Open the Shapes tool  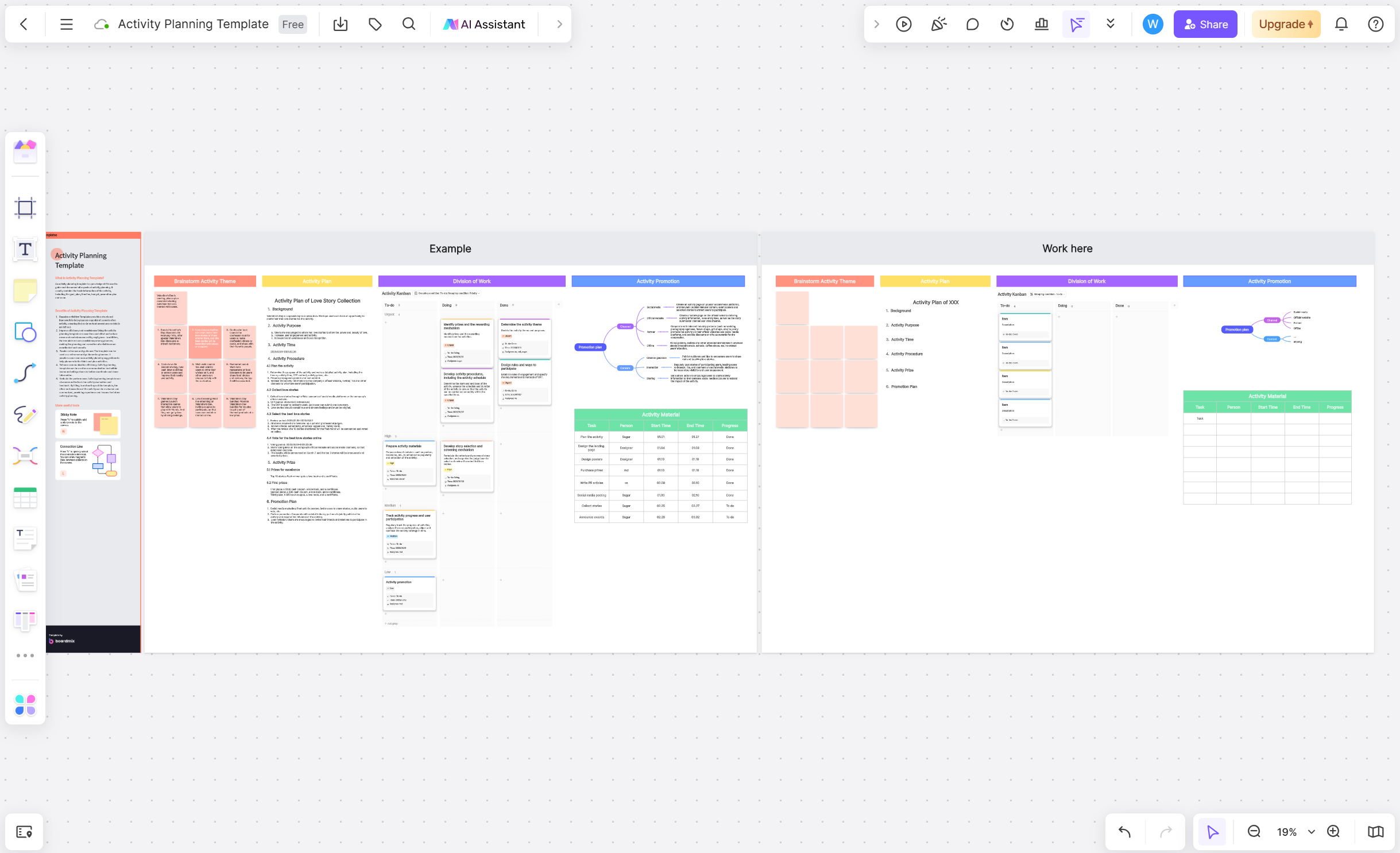click(25, 332)
